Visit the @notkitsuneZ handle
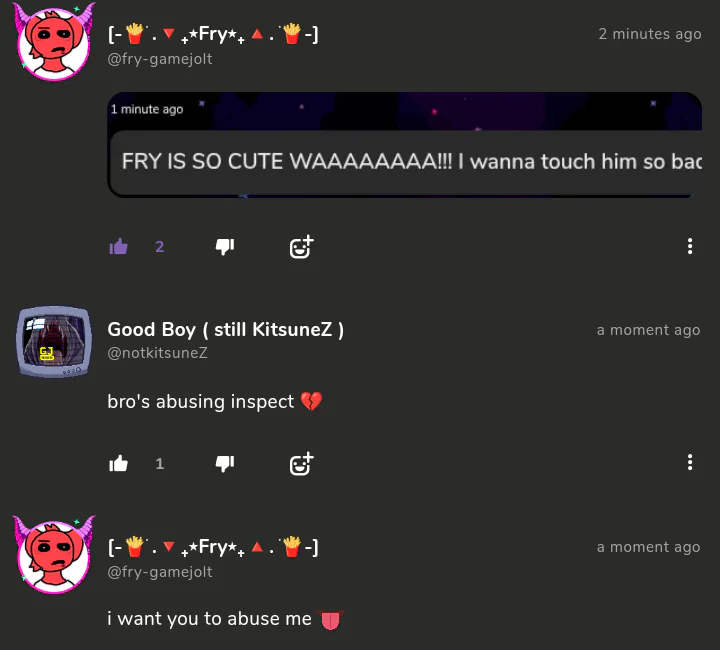 tap(158, 353)
